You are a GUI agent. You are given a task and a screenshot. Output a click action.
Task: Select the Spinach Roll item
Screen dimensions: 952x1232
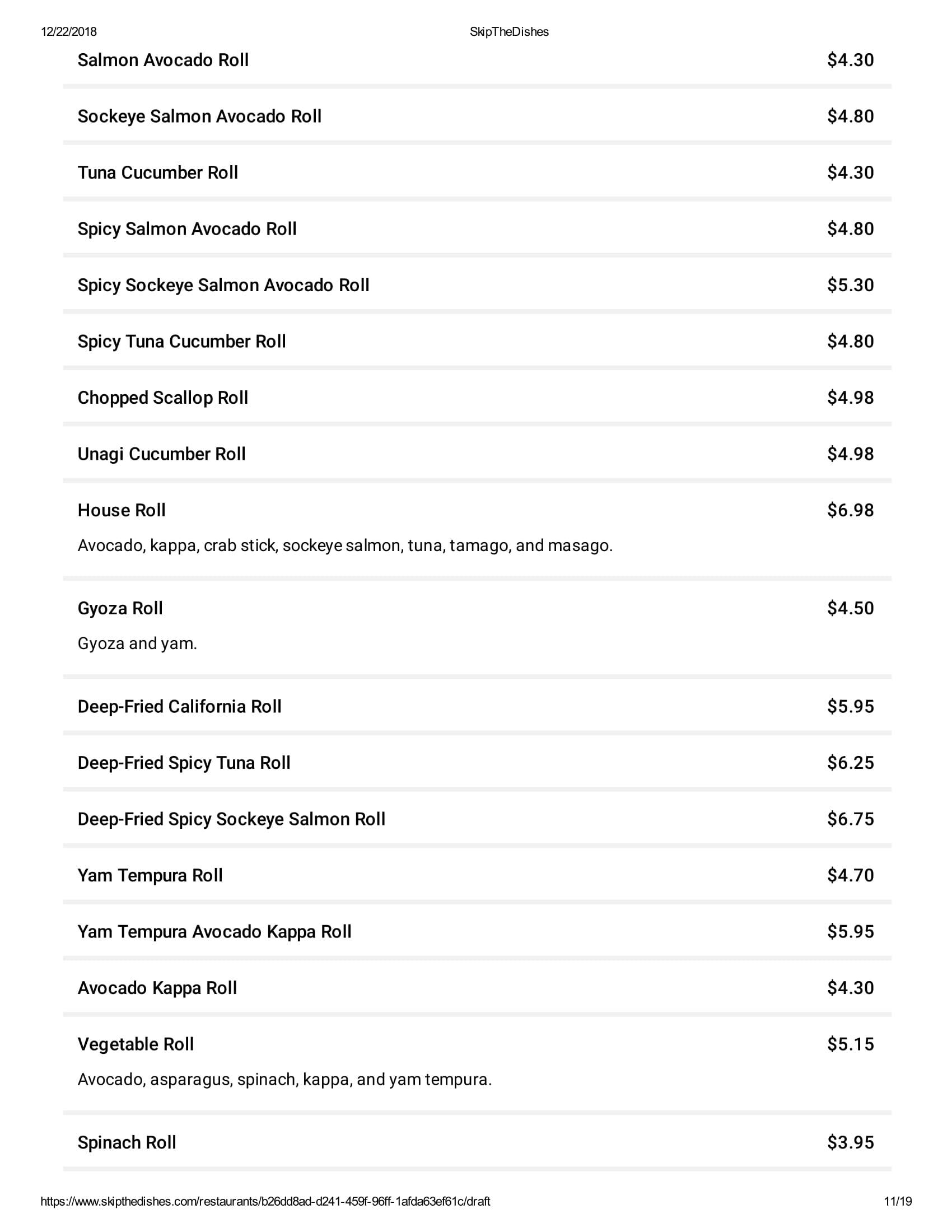pyautogui.click(x=127, y=1143)
